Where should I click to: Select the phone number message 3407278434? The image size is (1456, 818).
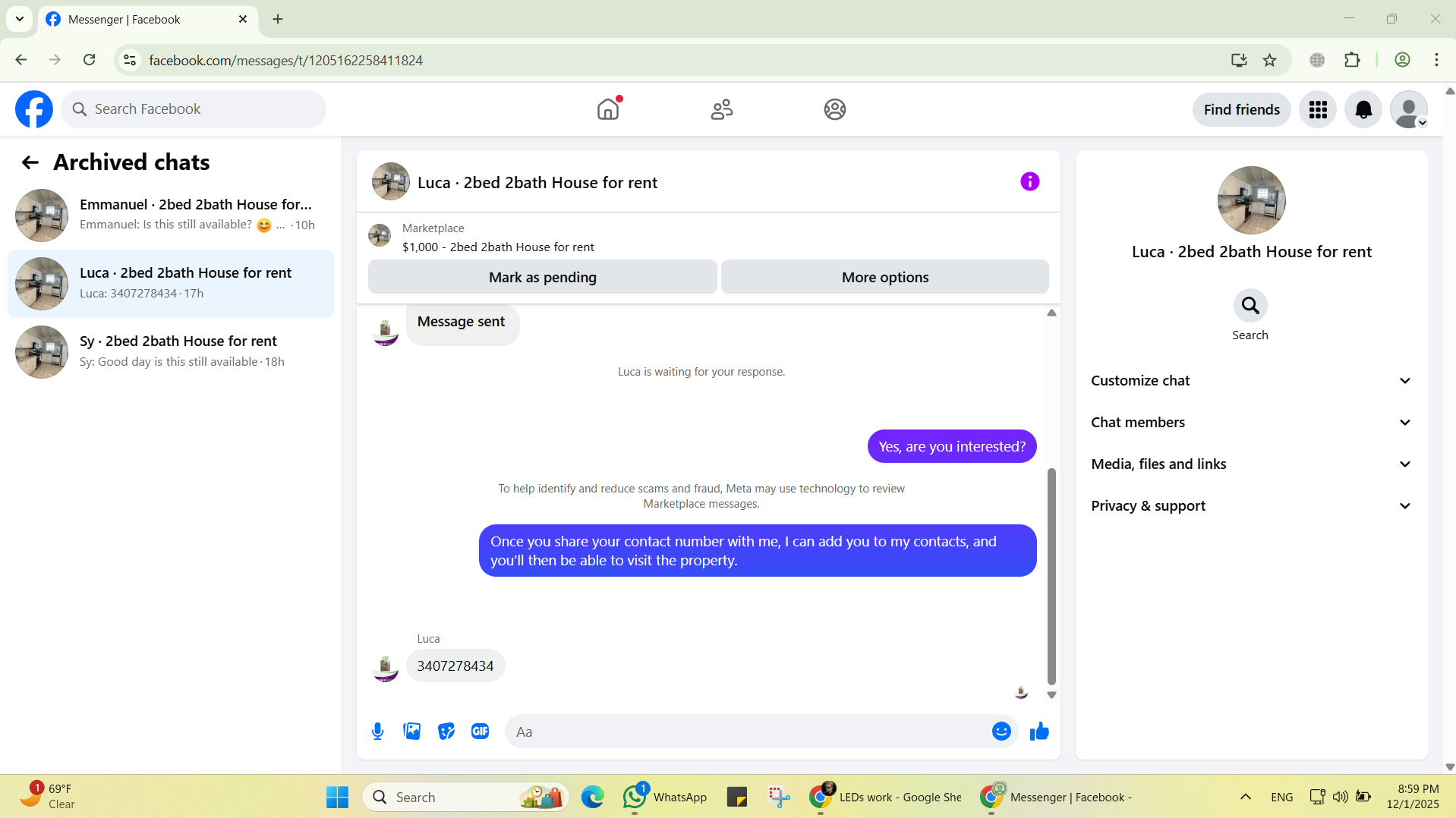(x=455, y=666)
